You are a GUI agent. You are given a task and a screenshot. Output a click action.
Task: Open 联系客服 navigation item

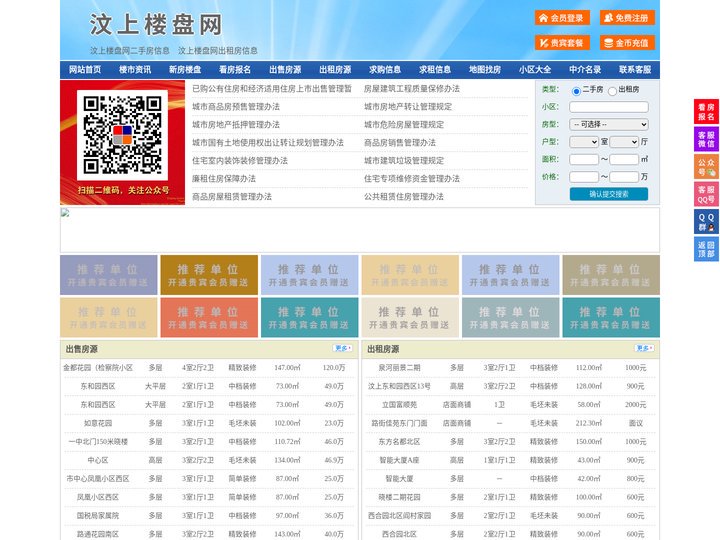click(x=635, y=70)
